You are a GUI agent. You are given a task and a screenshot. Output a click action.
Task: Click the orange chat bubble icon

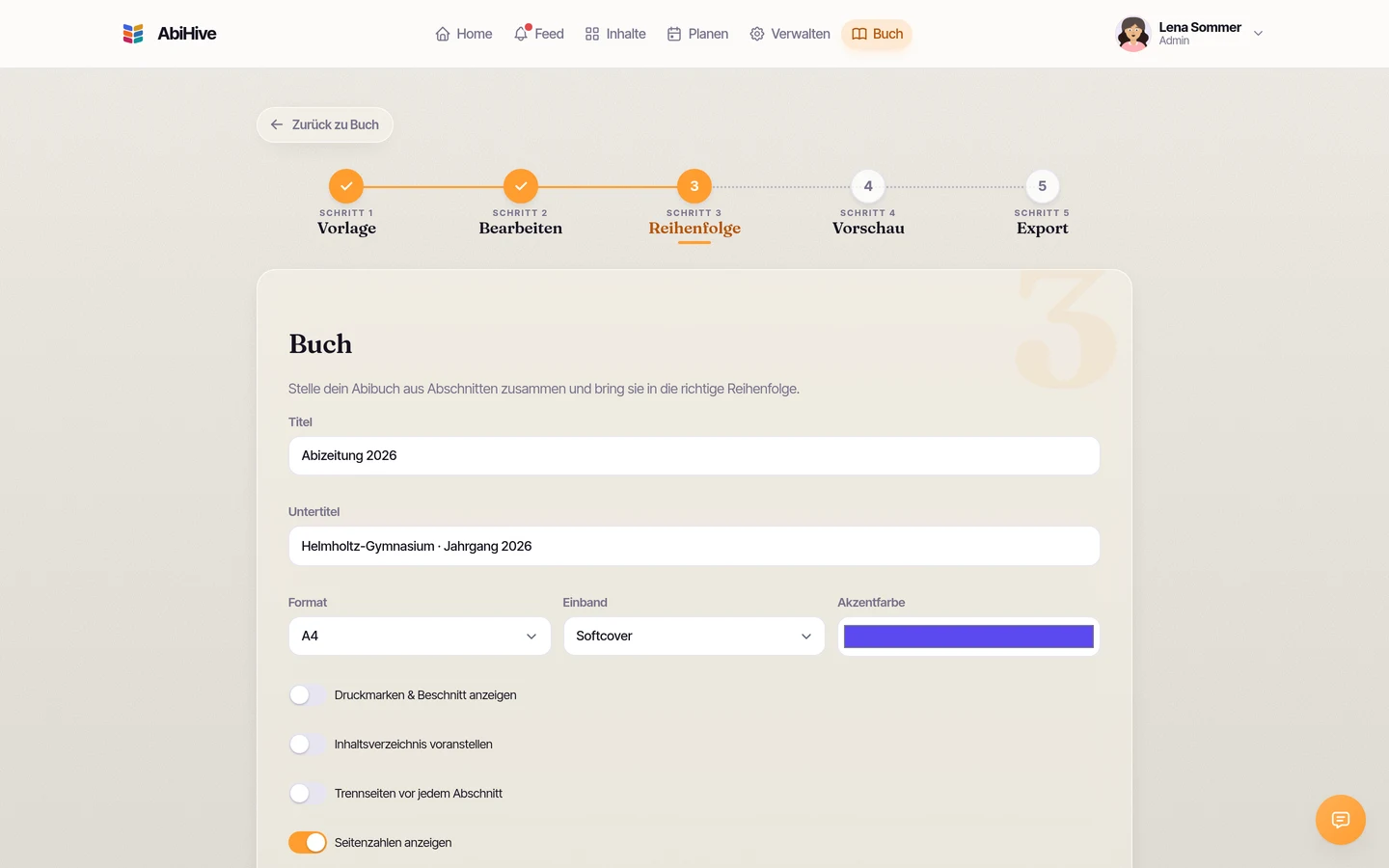pyautogui.click(x=1341, y=820)
